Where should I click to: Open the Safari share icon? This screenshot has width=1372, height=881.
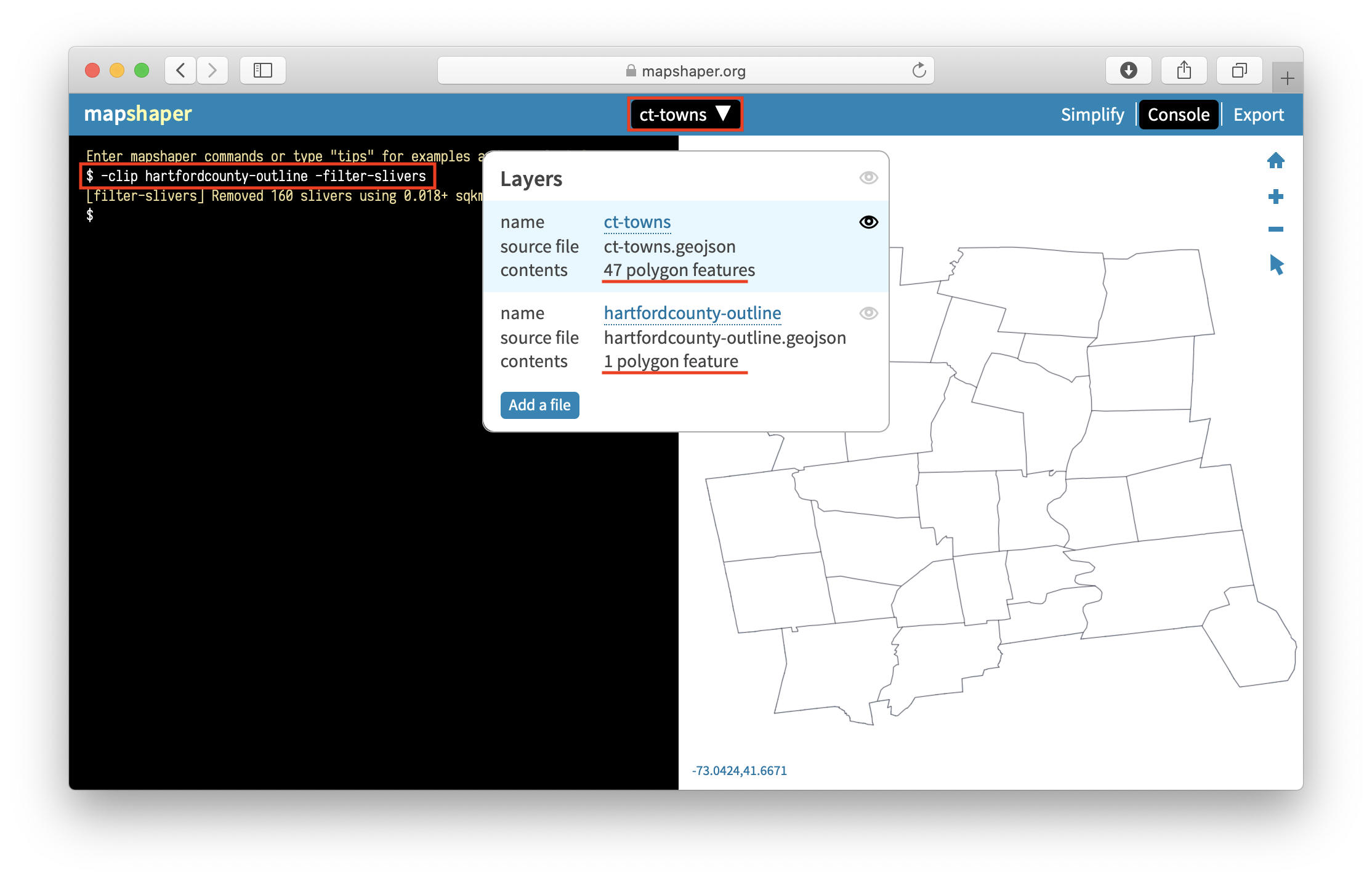click(x=1184, y=70)
